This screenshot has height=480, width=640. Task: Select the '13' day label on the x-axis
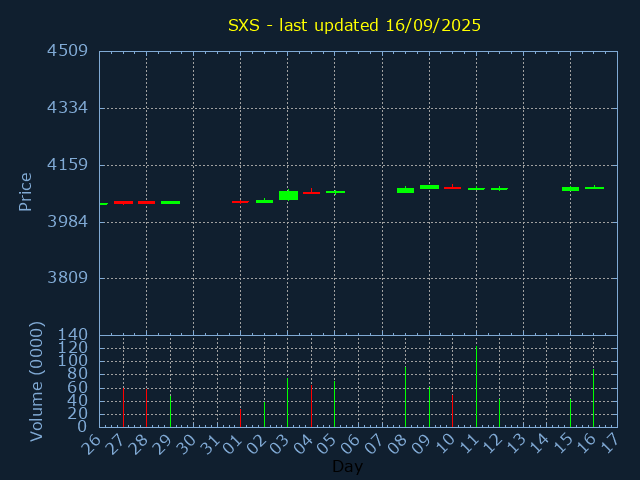click(x=514, y=444)
